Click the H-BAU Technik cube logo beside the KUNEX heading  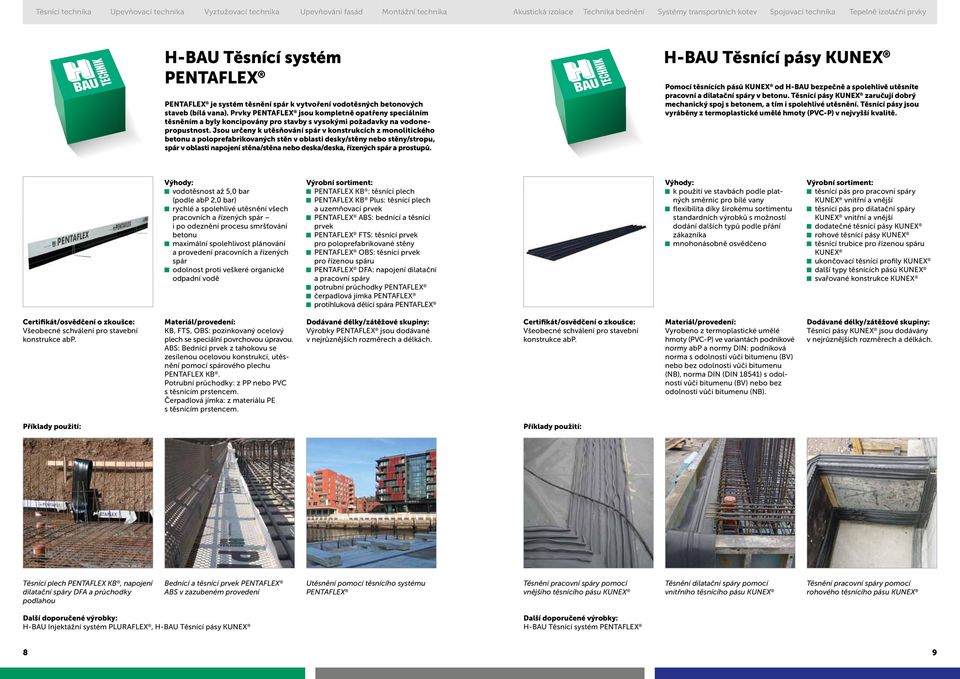[x=588, y=96]
